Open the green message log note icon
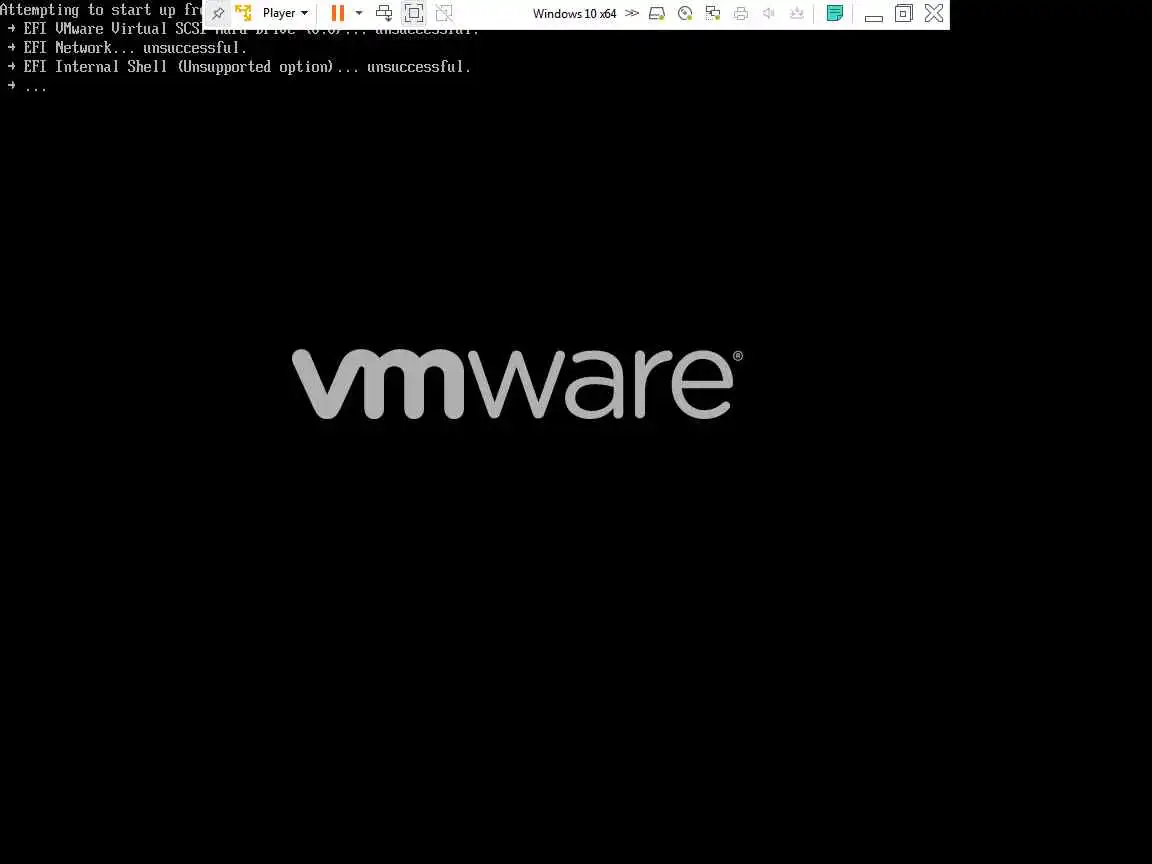The height and width of the screenshot is (864, 1152). tap(835, 13)
